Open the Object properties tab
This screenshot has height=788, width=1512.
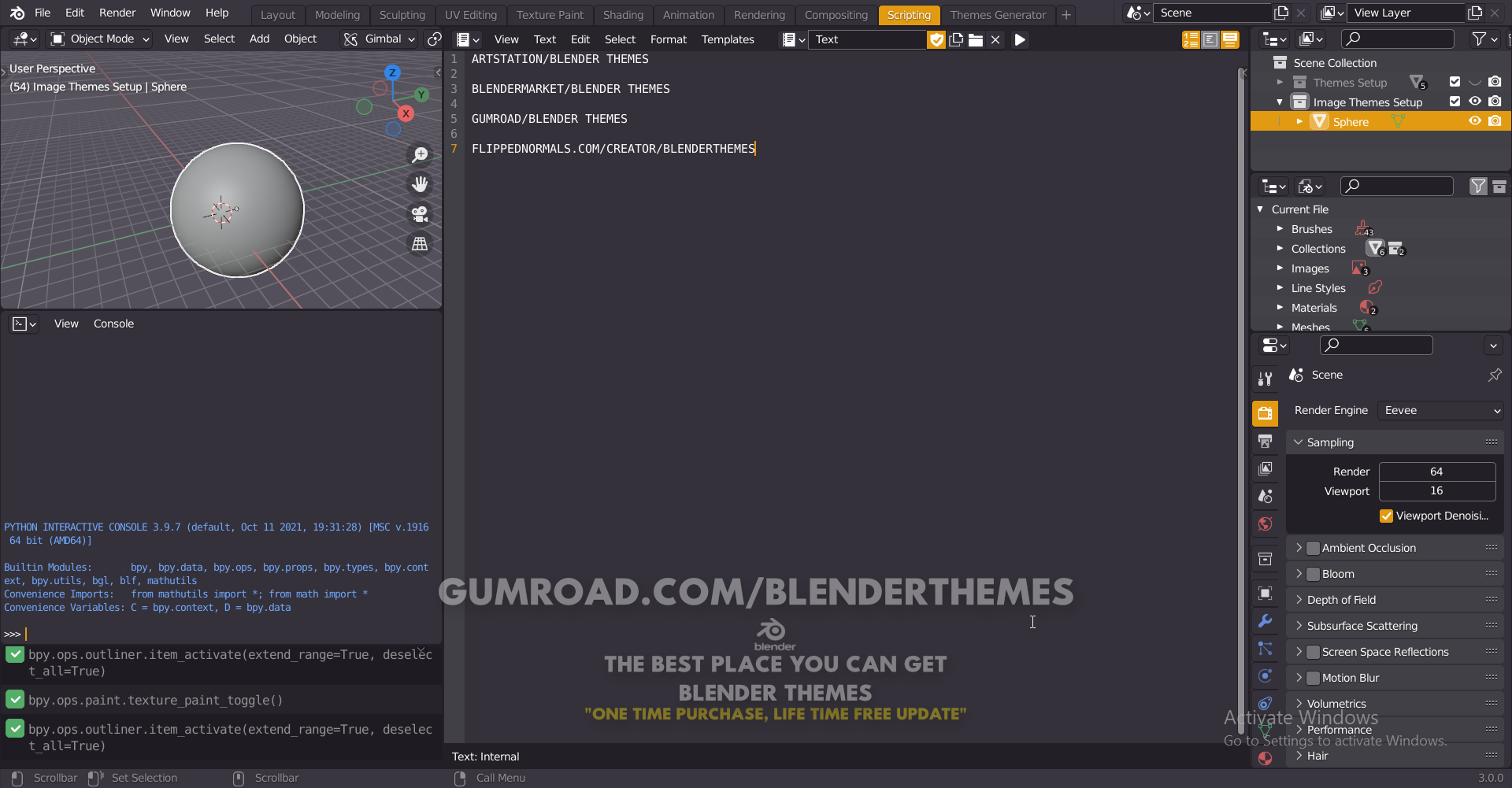pyautogui.click(x=1265, y=593)
